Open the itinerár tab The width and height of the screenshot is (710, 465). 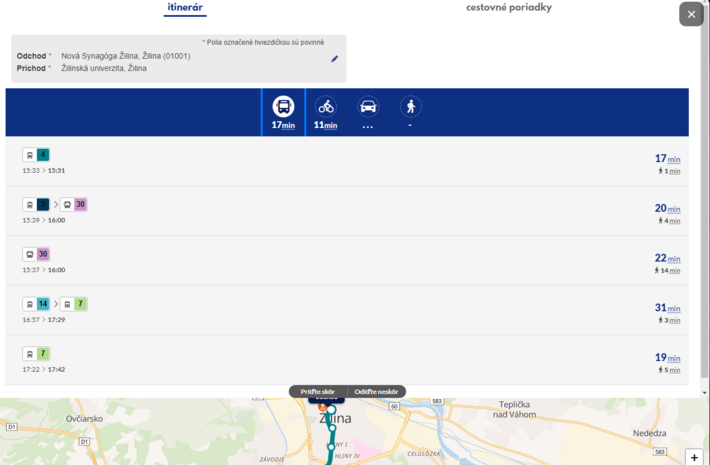coord(185,8)
